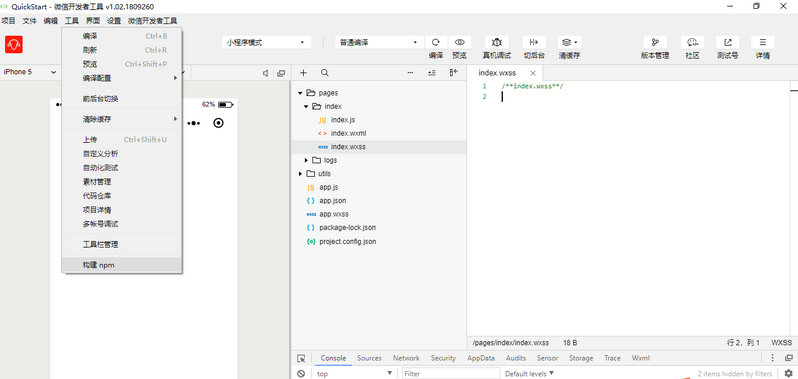Switch to the Wxml devtools tab
This screenshot has height=379, width=798.
(641, 358)
